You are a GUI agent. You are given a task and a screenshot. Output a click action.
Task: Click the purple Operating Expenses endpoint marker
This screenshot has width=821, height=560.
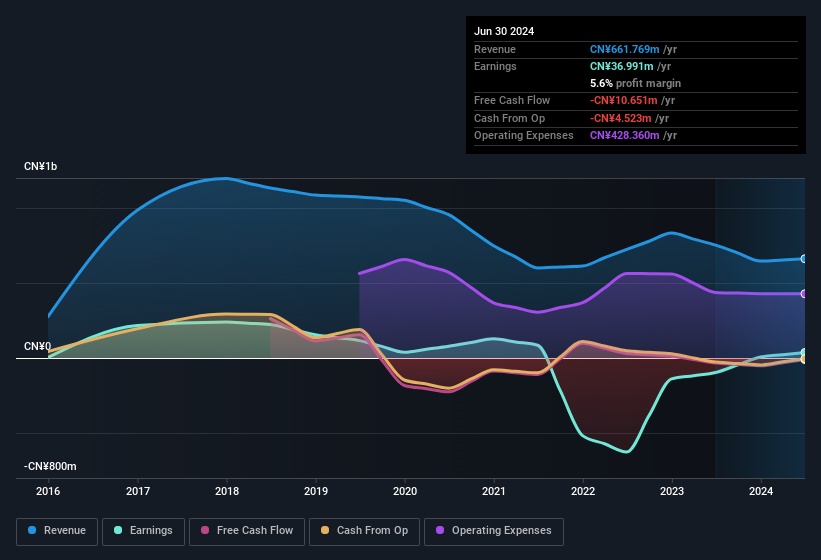pyautogui.click(x=804, y=294)
